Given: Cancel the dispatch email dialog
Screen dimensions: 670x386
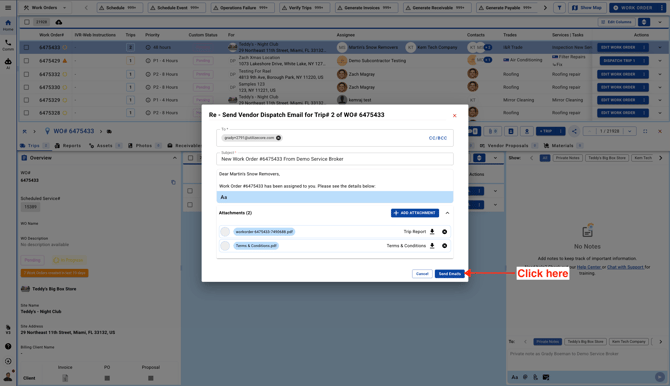Looking at the screenshot, I should click(x=422, y=274).
